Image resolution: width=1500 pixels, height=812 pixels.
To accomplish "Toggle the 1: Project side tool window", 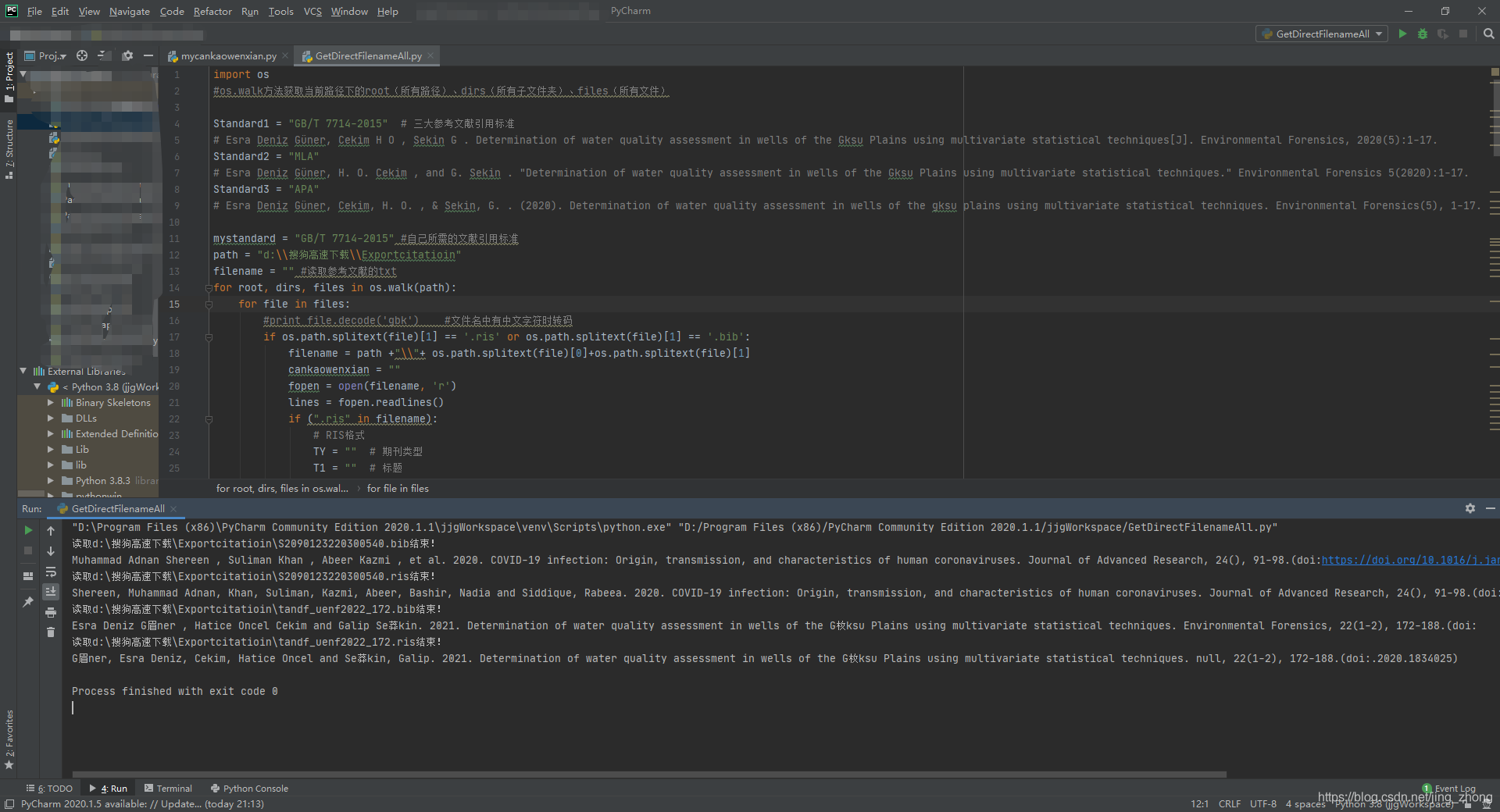I will [9, 77].
